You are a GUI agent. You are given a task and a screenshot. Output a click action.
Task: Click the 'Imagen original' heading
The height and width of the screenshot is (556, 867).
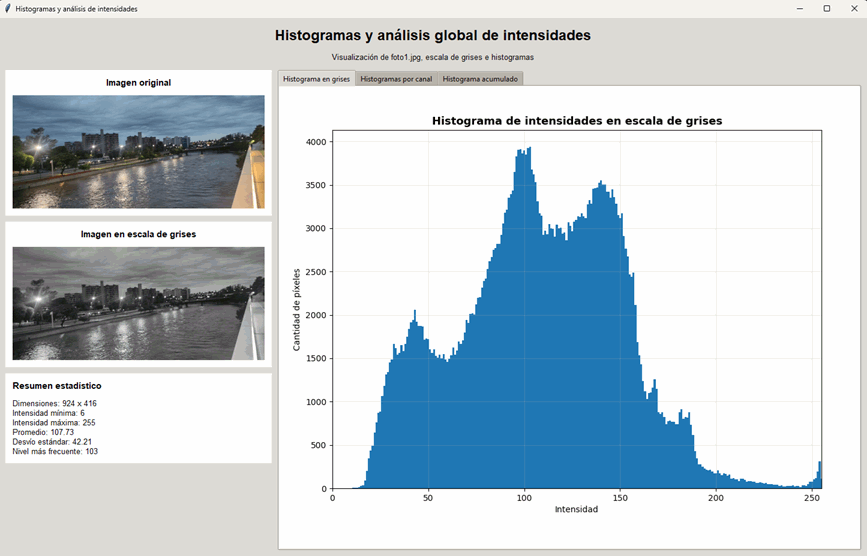tap(138, 83)
